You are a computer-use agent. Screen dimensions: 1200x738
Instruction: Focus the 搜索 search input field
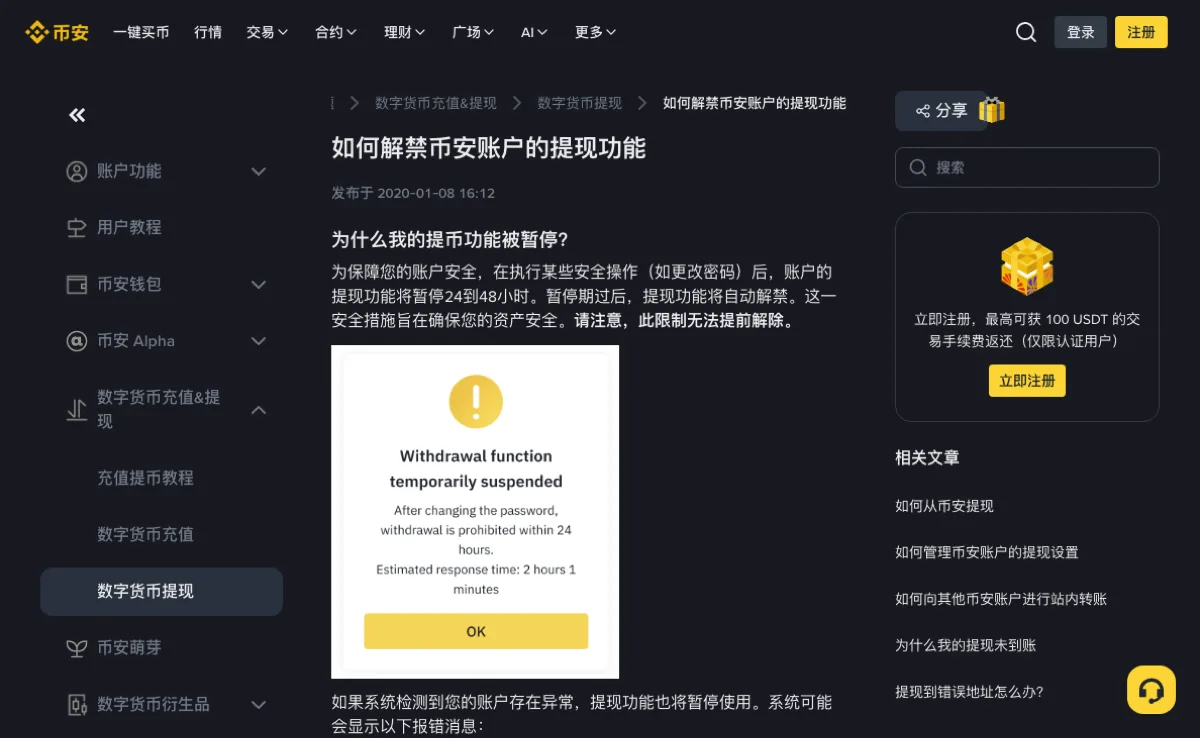click(x=1027, y=168)
